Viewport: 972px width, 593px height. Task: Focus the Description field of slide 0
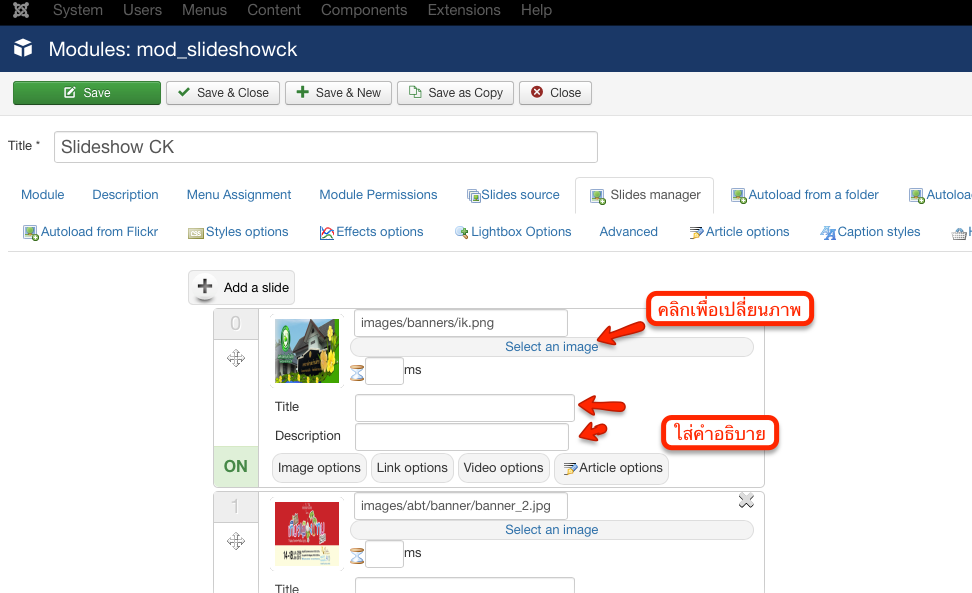[x=461, y=437]
